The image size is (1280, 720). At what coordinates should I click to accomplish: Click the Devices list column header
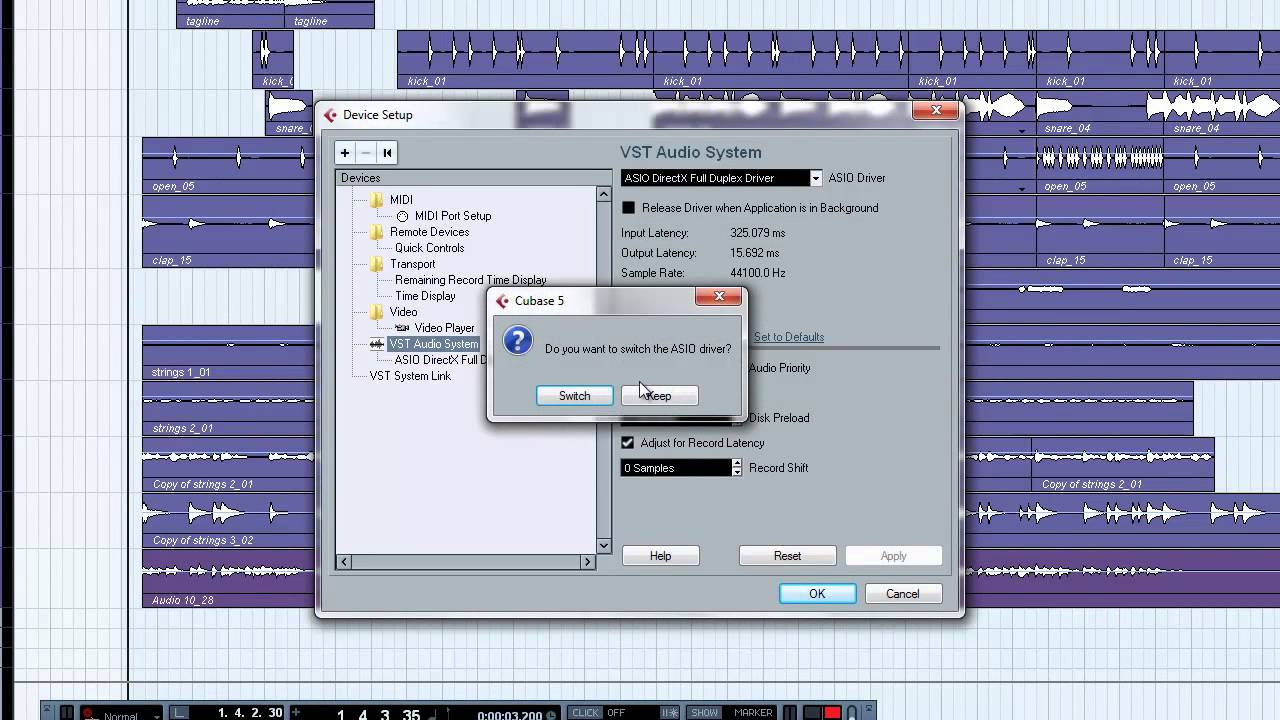pyautogui.click(x=473, y=178)
